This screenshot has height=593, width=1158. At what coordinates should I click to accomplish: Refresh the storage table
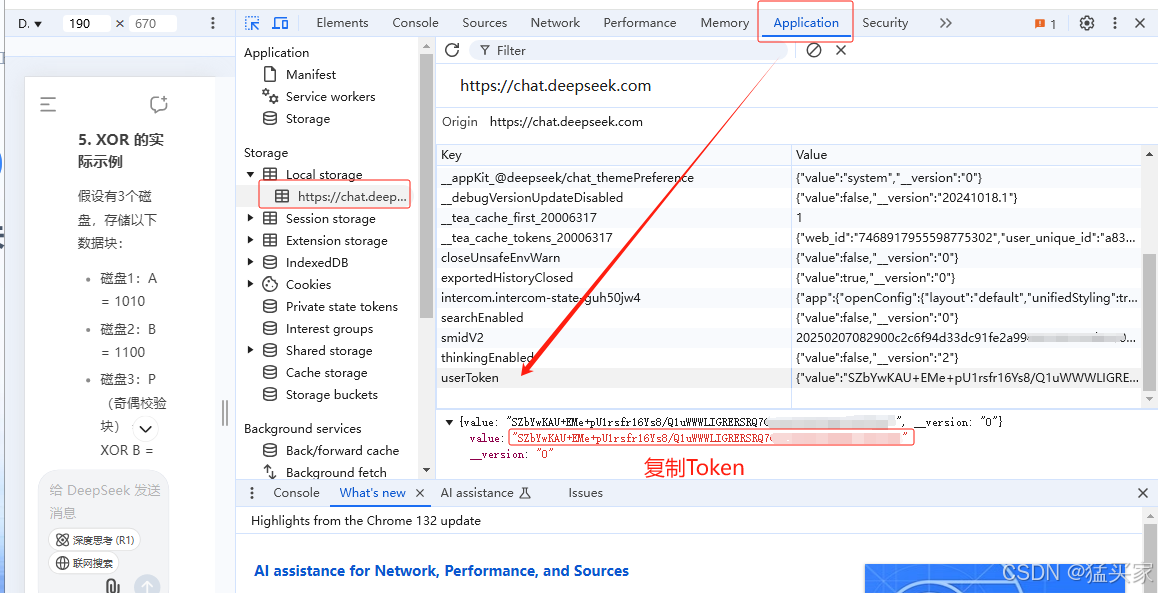pyautogui.click(x=452, y=50)
